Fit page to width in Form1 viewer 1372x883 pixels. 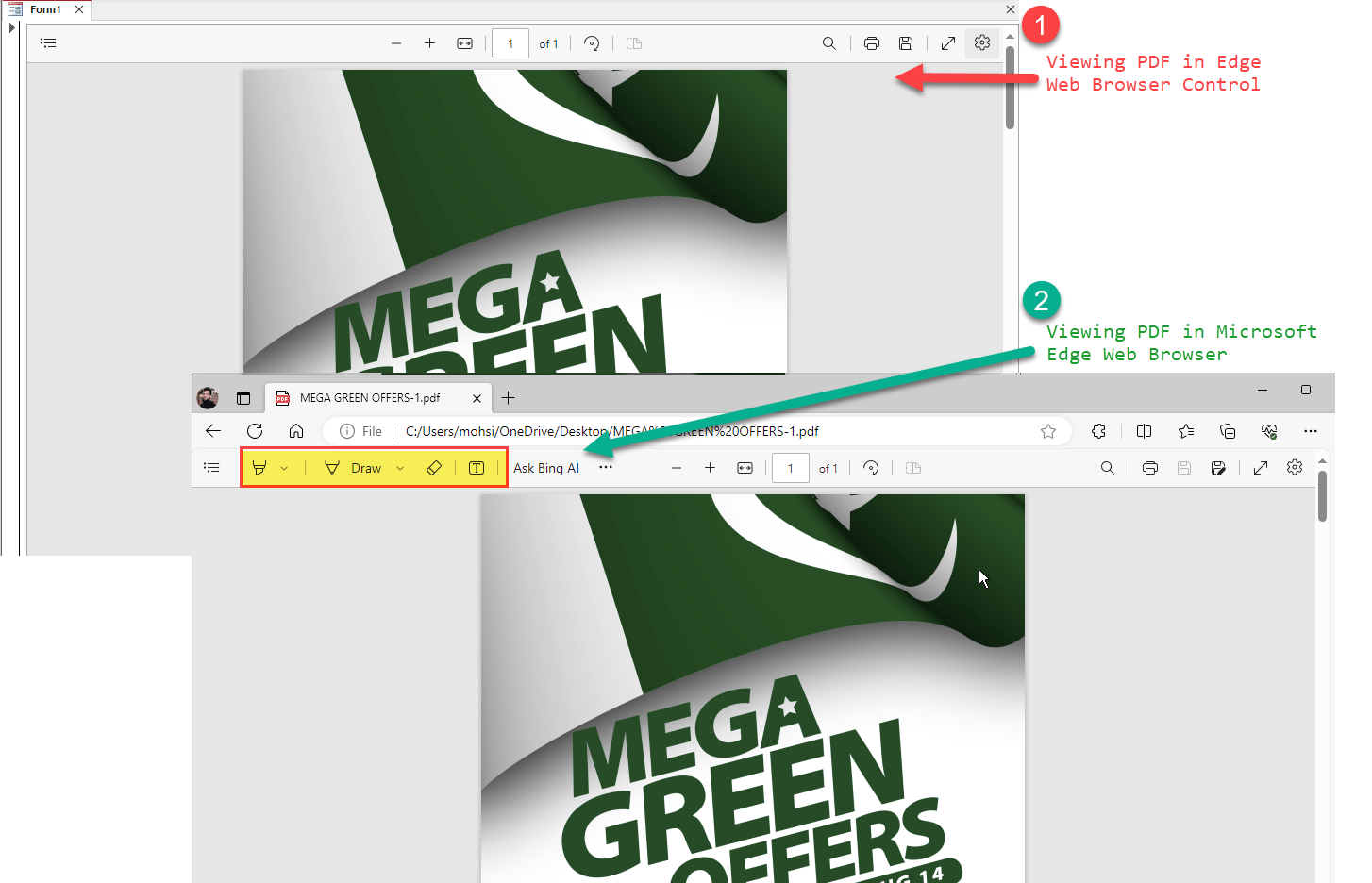coord(464,43)
